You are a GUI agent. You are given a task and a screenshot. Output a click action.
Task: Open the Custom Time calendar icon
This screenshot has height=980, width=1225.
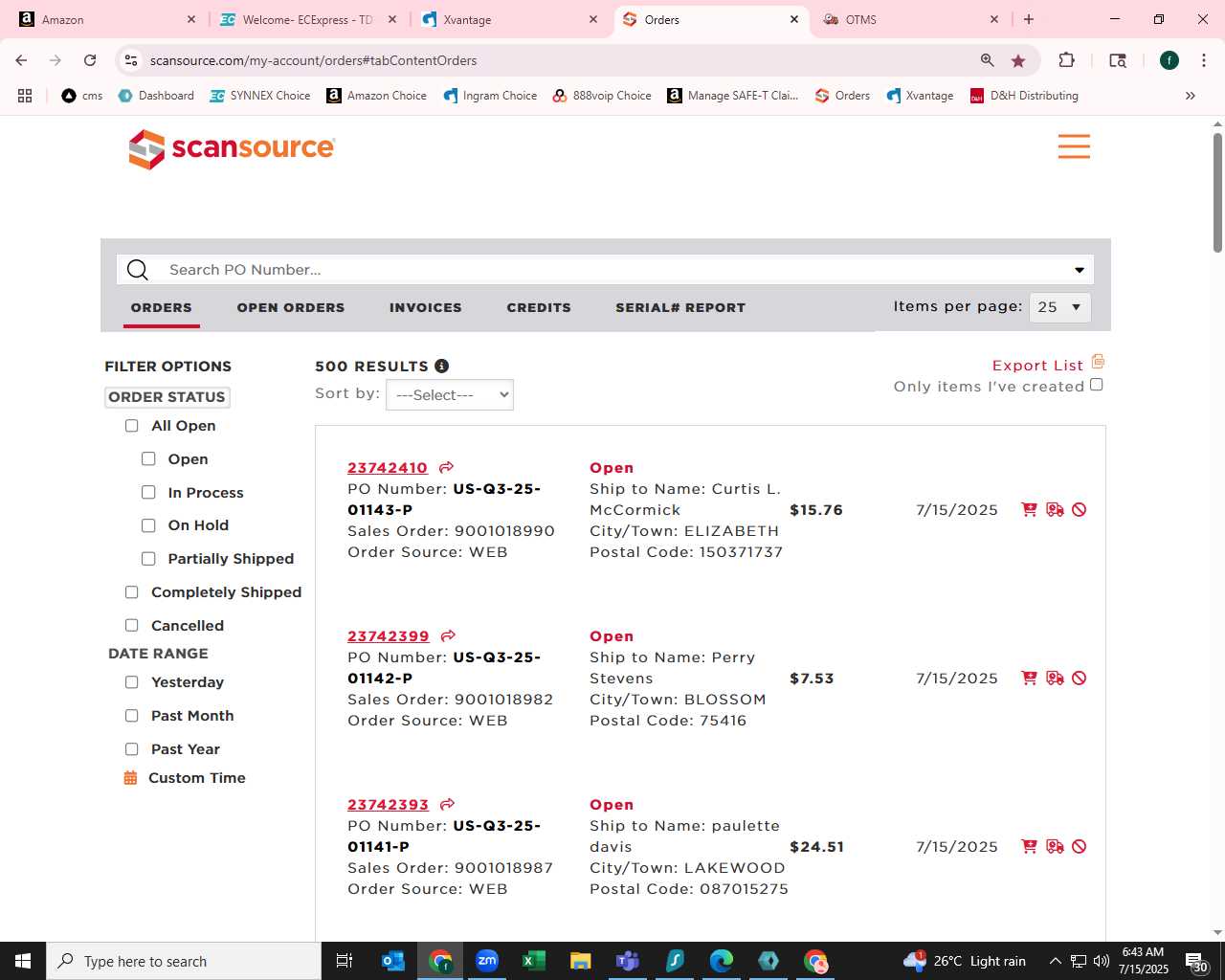131,778
